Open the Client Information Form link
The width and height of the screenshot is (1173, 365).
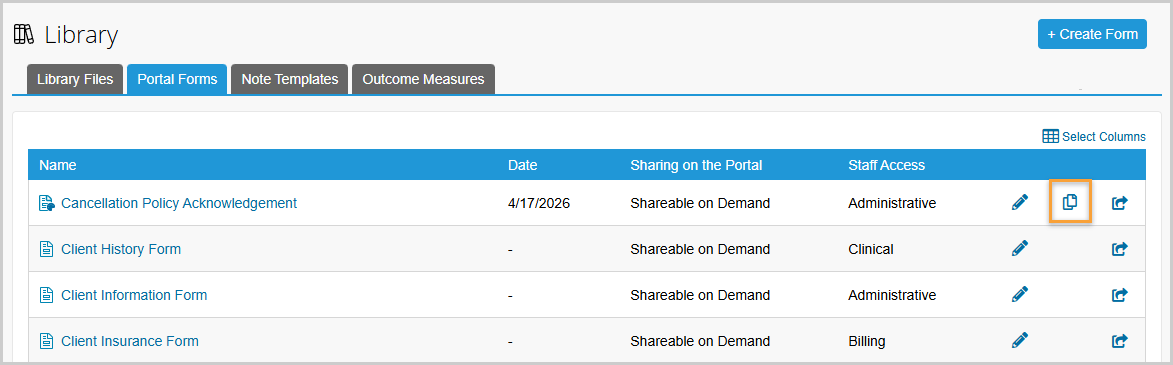pos(134,295)
